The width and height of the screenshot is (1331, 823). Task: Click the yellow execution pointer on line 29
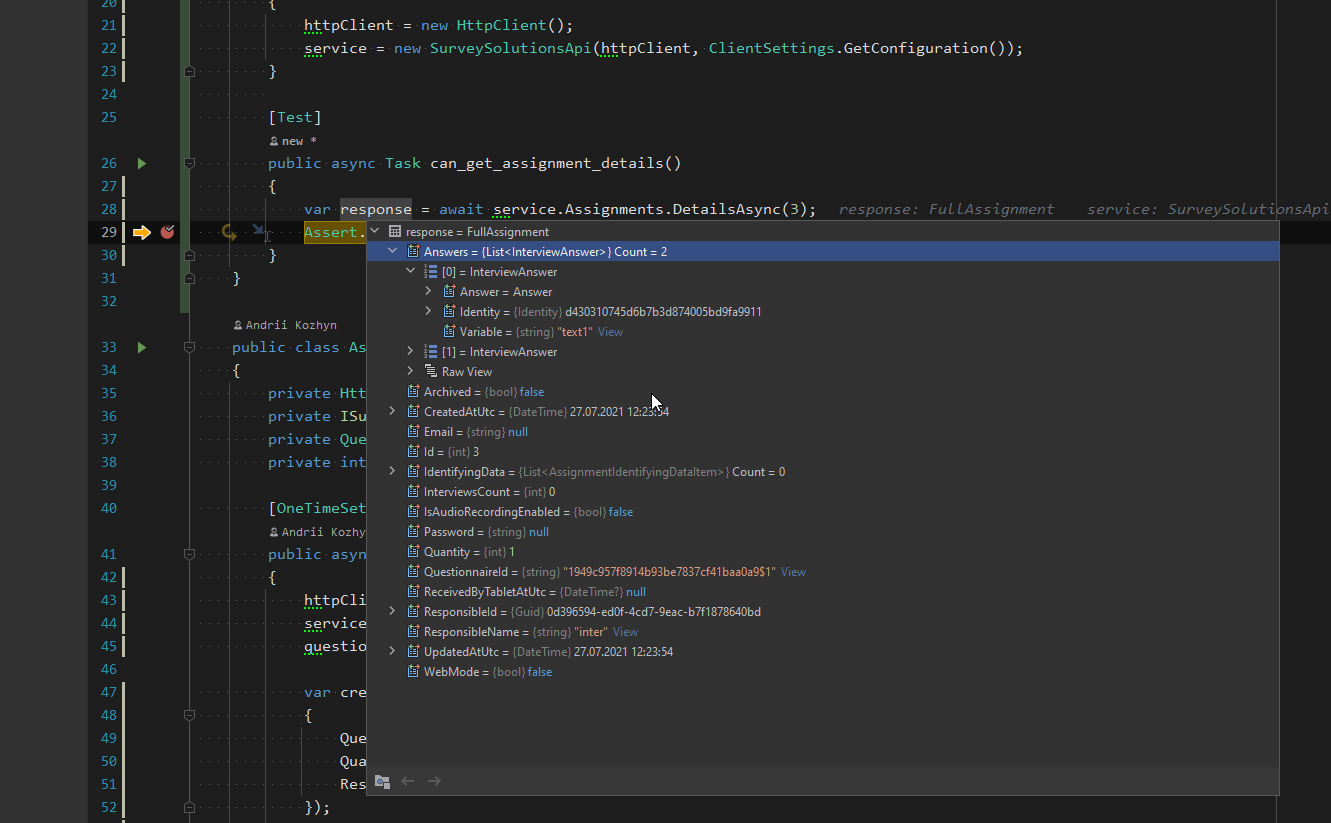pyautogui.click(x=141, y=231)
